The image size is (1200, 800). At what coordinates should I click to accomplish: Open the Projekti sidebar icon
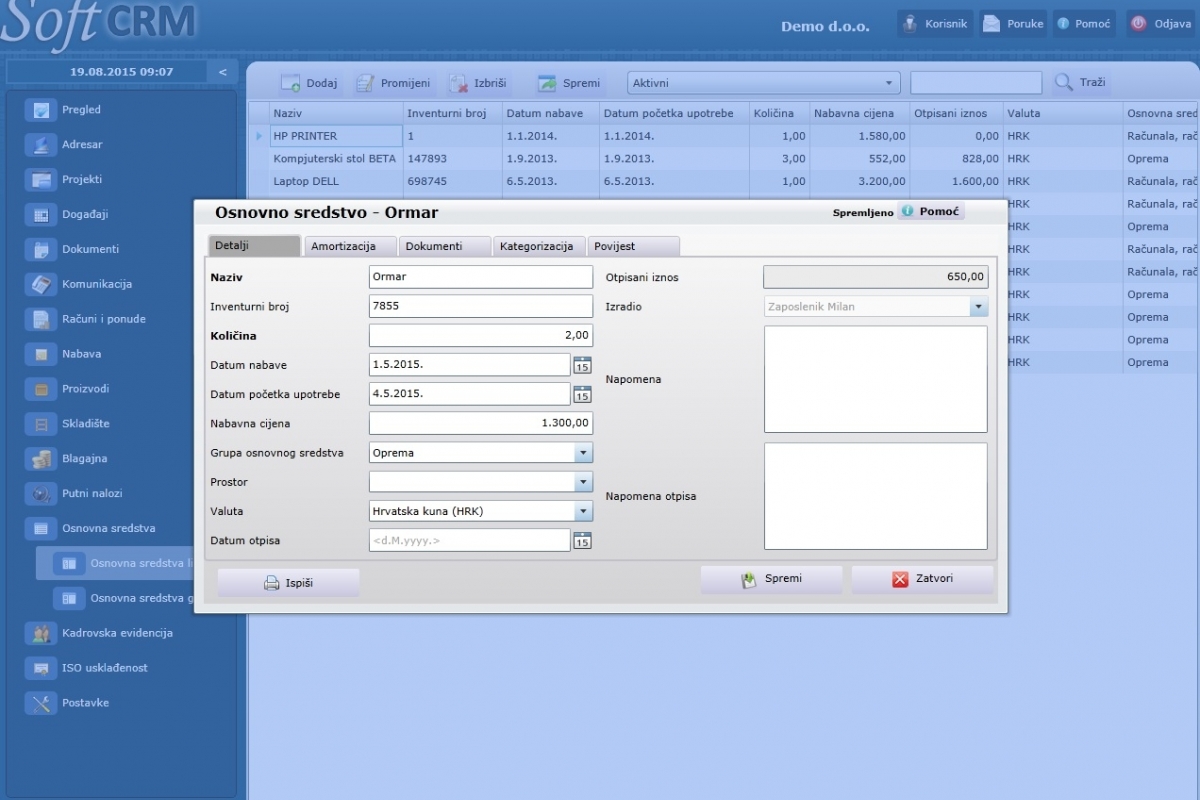coord(41,180)
